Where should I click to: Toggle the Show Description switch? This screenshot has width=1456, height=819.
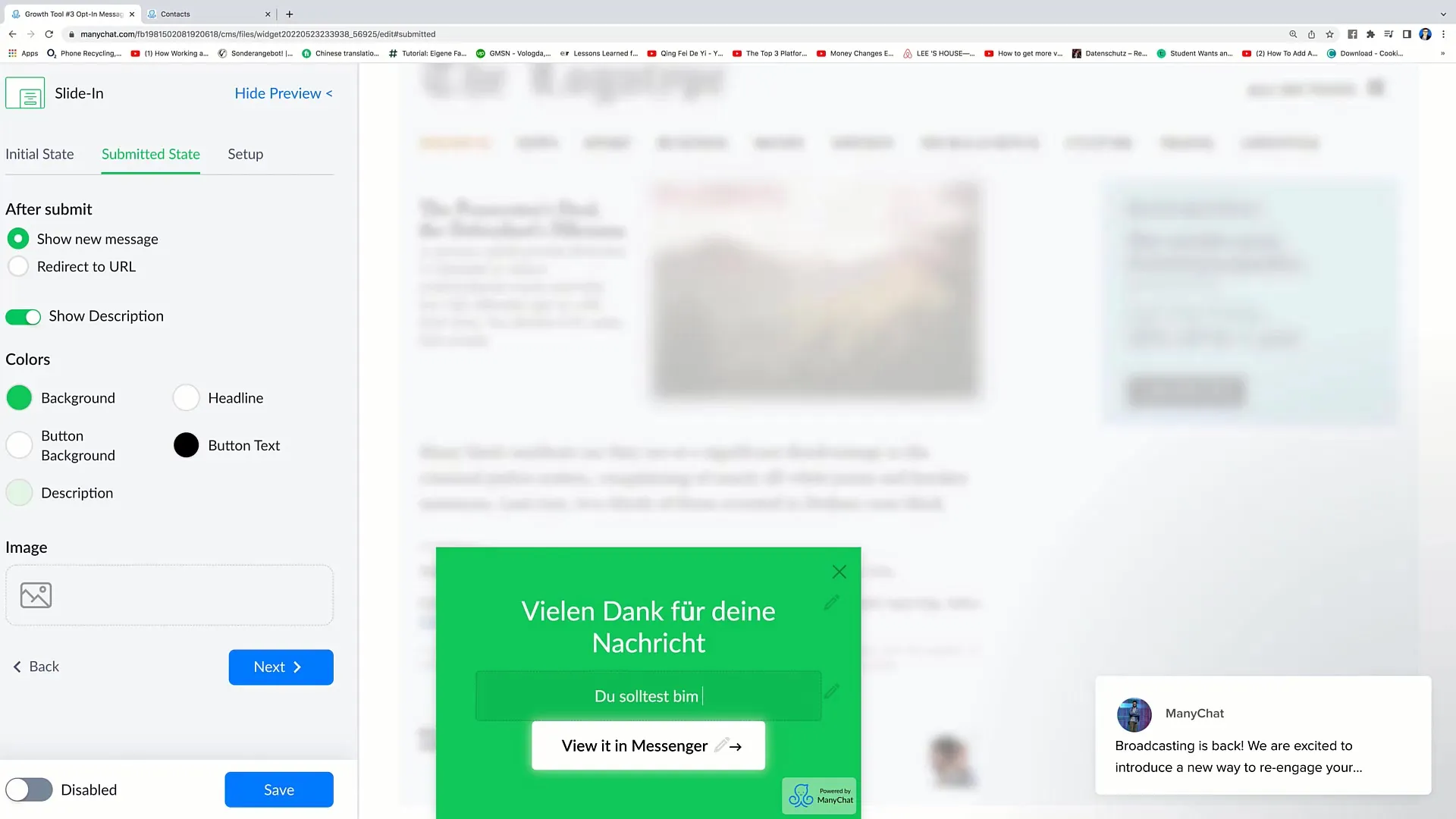coord(23,316)
